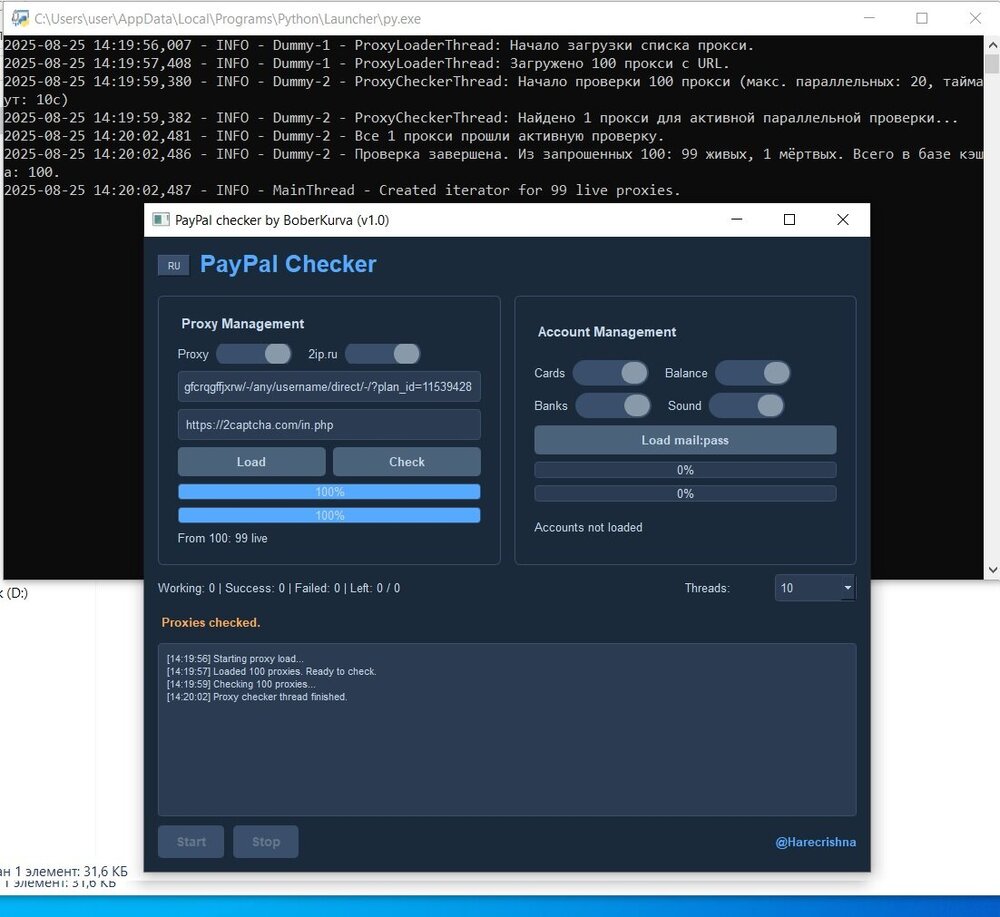The width and height of the screenshot is (1000, 917).
Task: Maximize the PayPal checker window
Action: coord(789,220)
